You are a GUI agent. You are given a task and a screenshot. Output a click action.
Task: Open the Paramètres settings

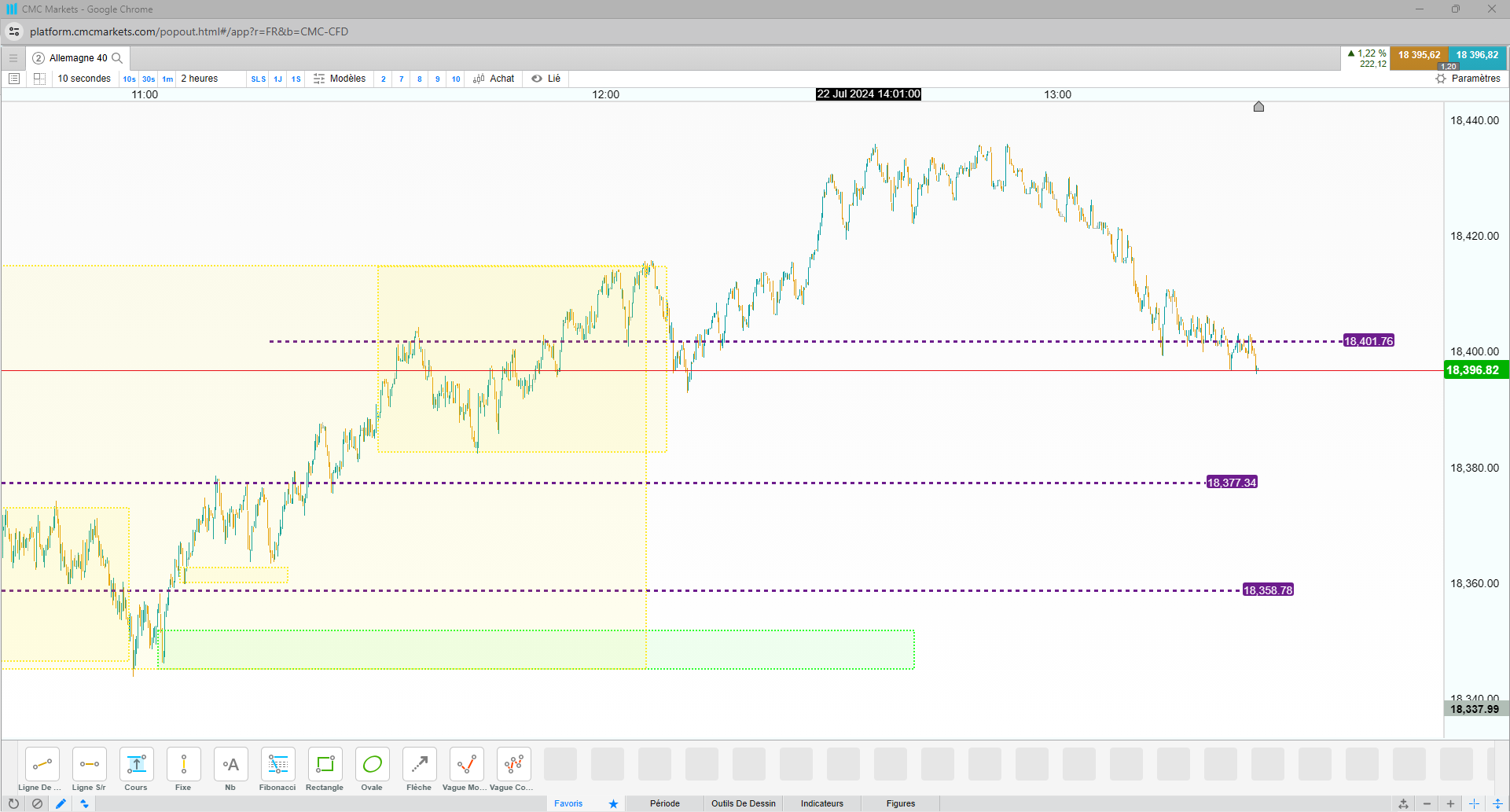click(x=1468, y=79)
